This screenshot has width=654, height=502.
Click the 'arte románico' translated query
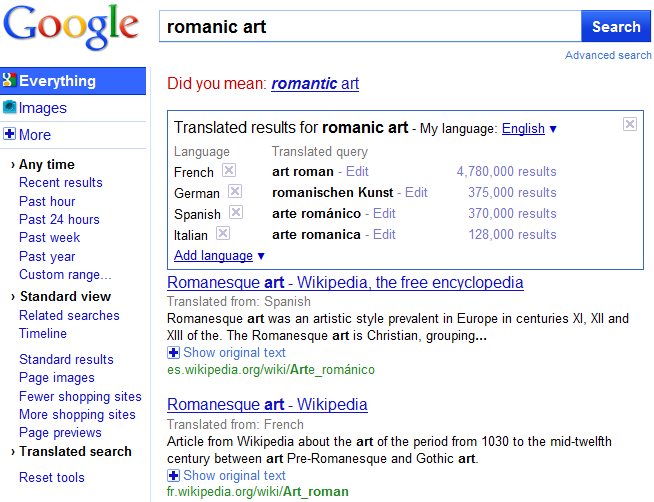[316, 213]
